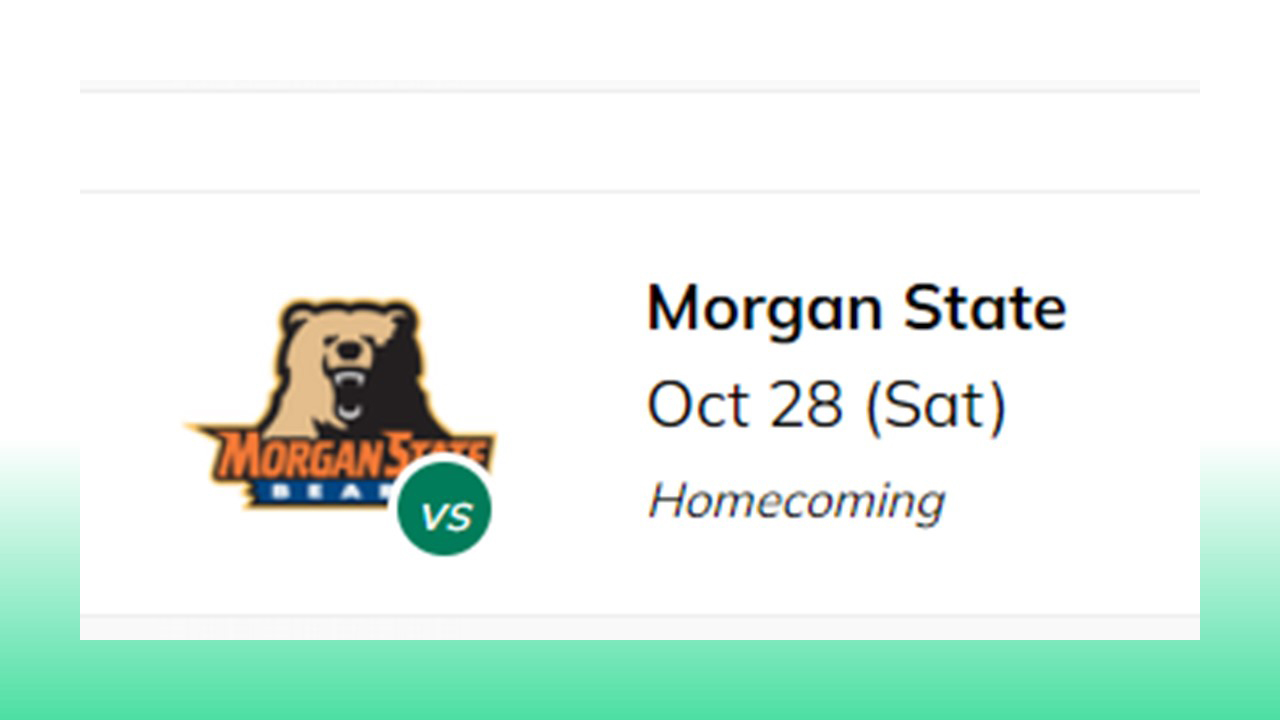Click the green VS badge icon
The height and width of the screenshot is (720, 1280).
444,510
